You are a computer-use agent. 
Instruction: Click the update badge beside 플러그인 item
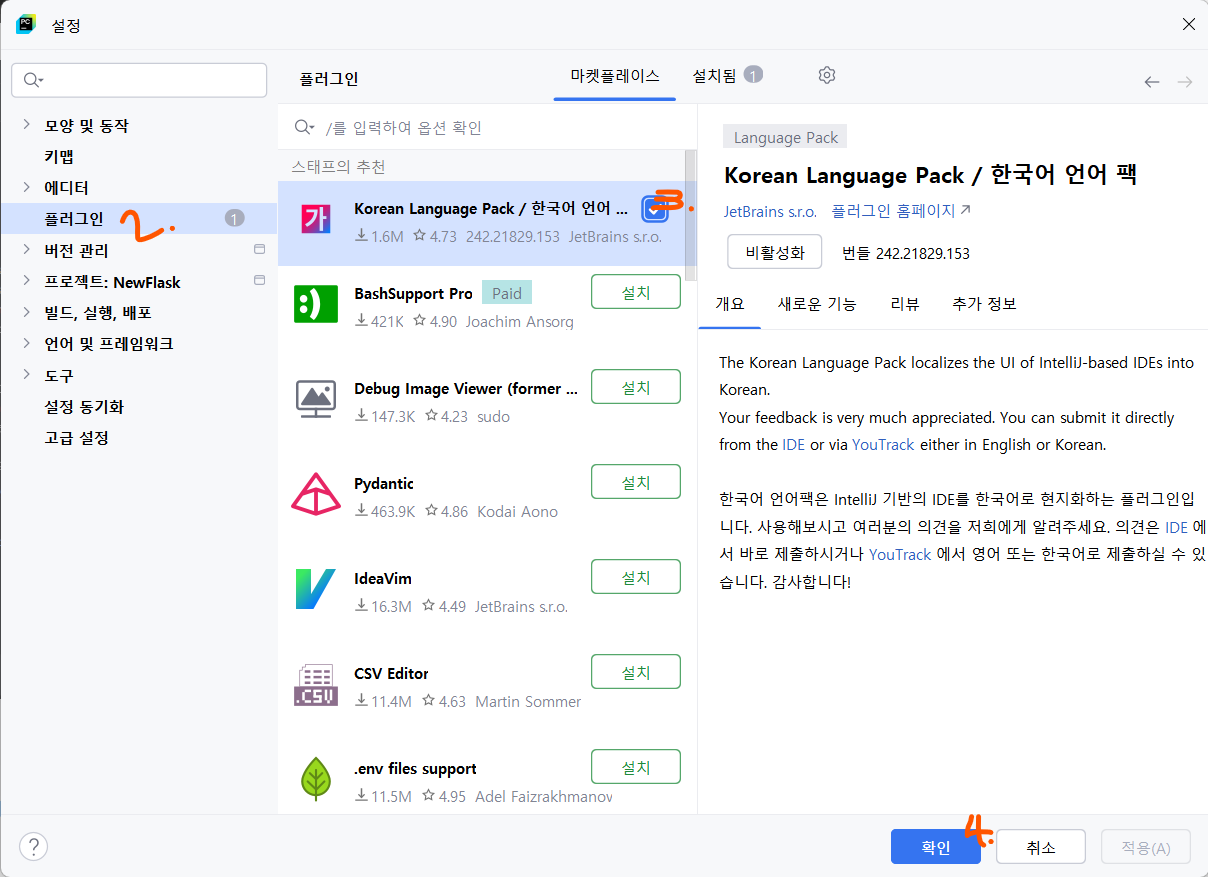coord(234,218)
